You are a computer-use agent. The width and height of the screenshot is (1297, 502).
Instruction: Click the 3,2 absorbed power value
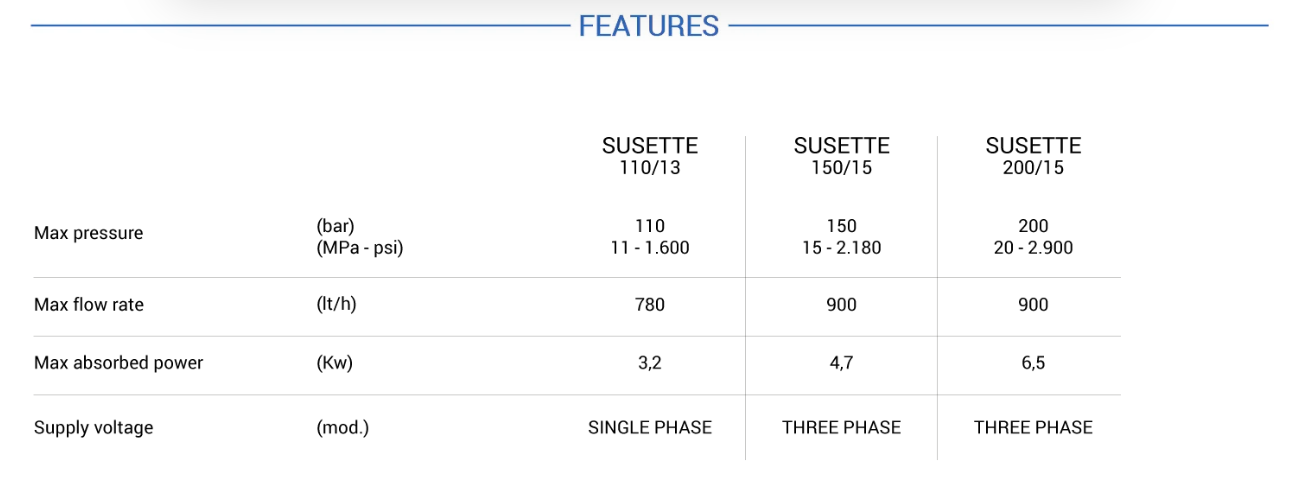click(649, 363)
